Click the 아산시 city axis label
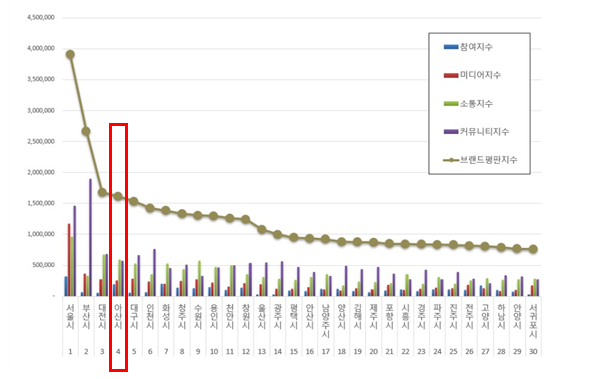Image resolution: width=590 pixels, height=379 pixels. (x=118, y=316)
